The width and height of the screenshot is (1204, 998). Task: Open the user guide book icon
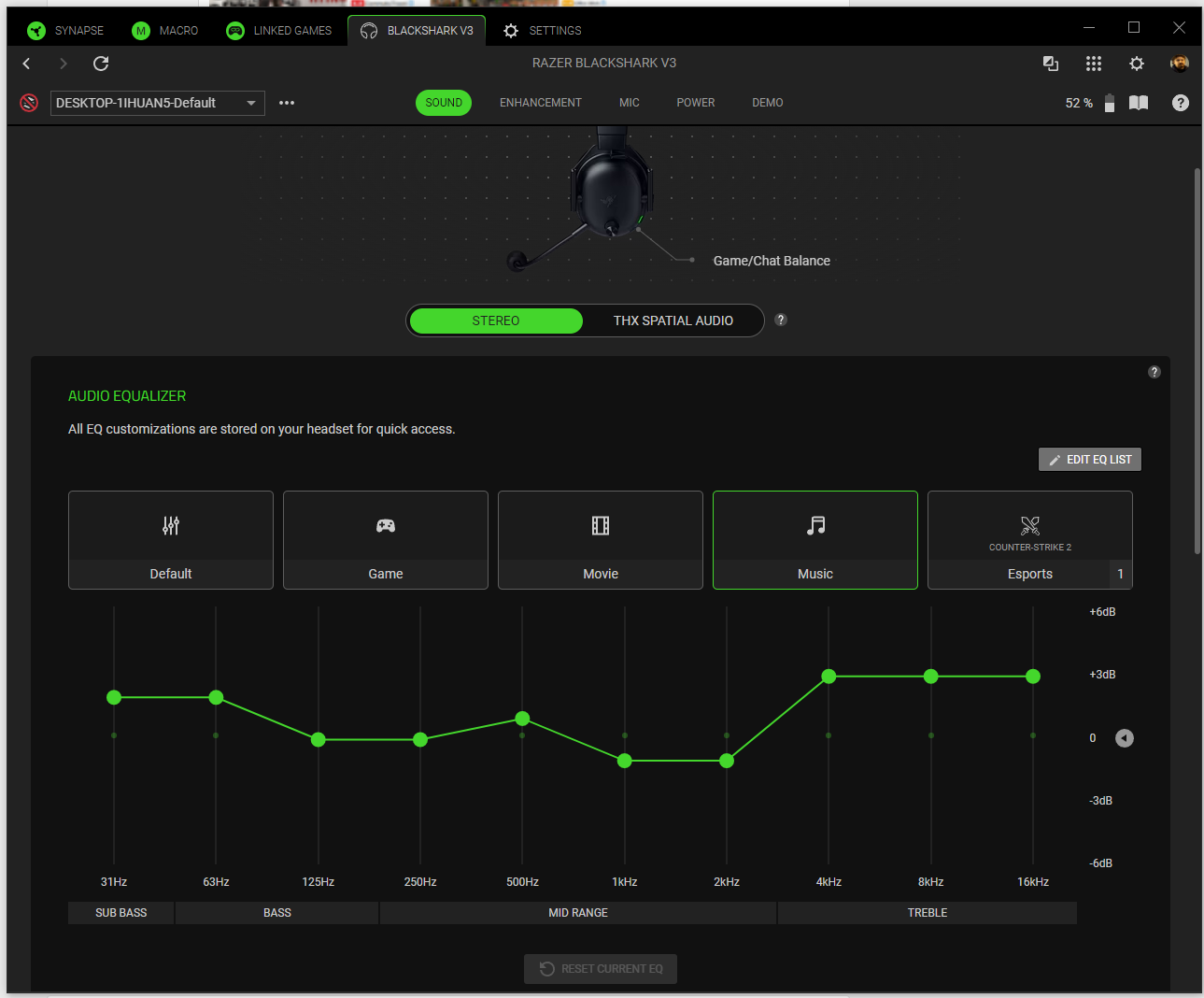1139,103
